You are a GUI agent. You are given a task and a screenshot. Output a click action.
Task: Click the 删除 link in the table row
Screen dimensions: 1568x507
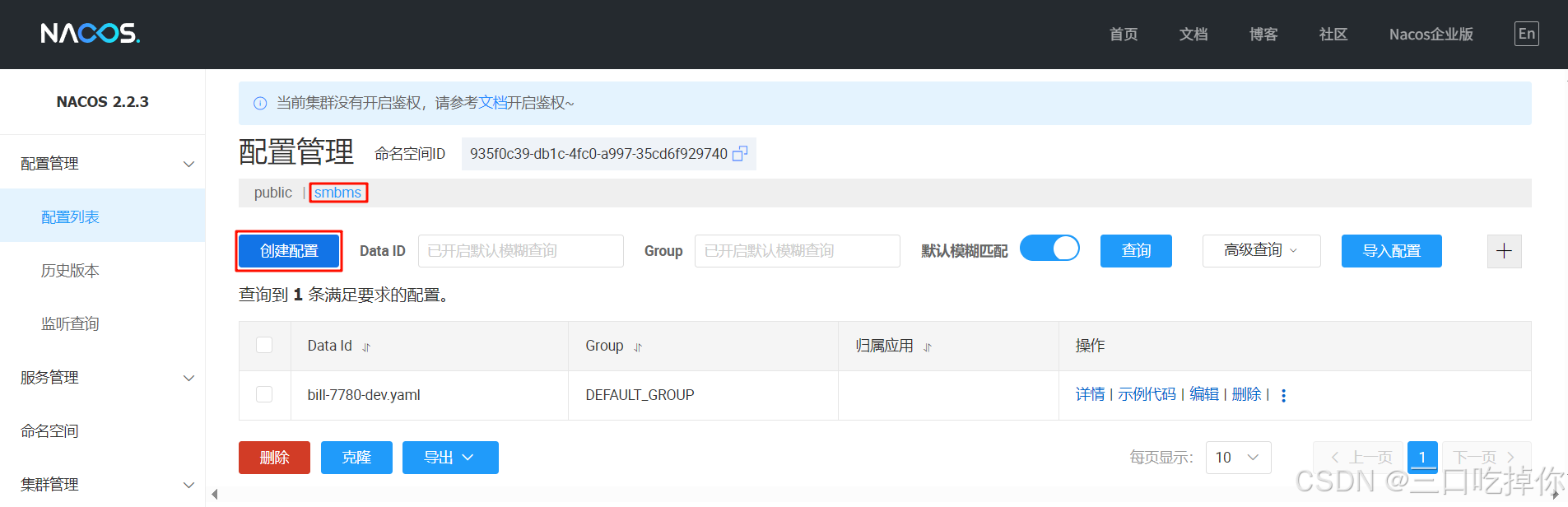point(1246,395)
